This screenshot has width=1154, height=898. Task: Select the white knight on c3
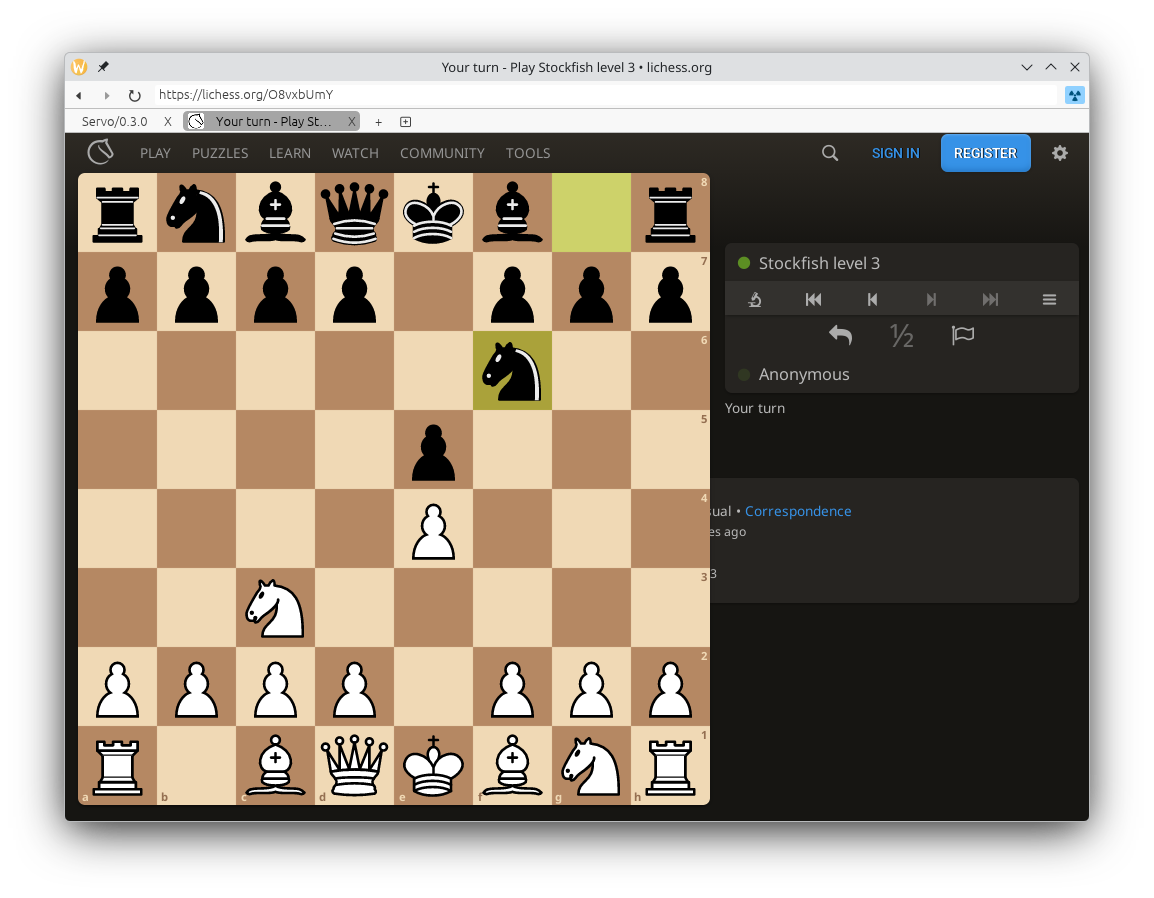tap(275, 607)
